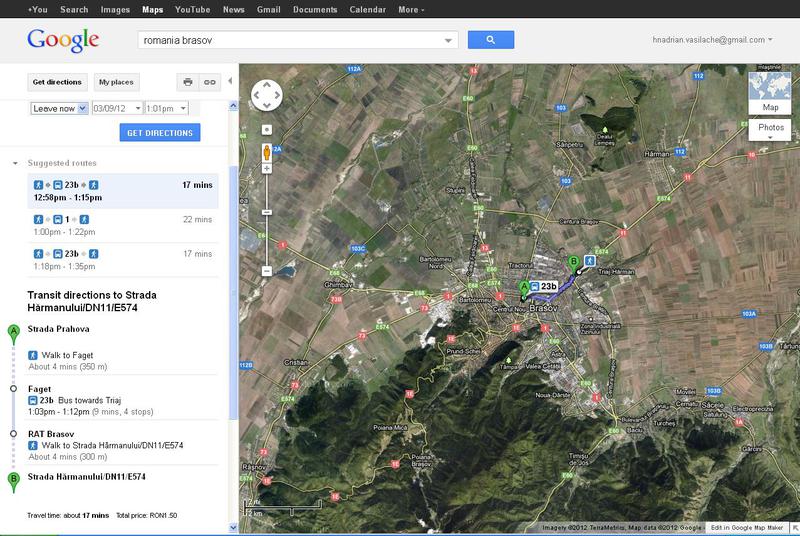Select the 23b route at 12:58pm
The height and width of the screenshot is (536, 800).
click(123, 191)
